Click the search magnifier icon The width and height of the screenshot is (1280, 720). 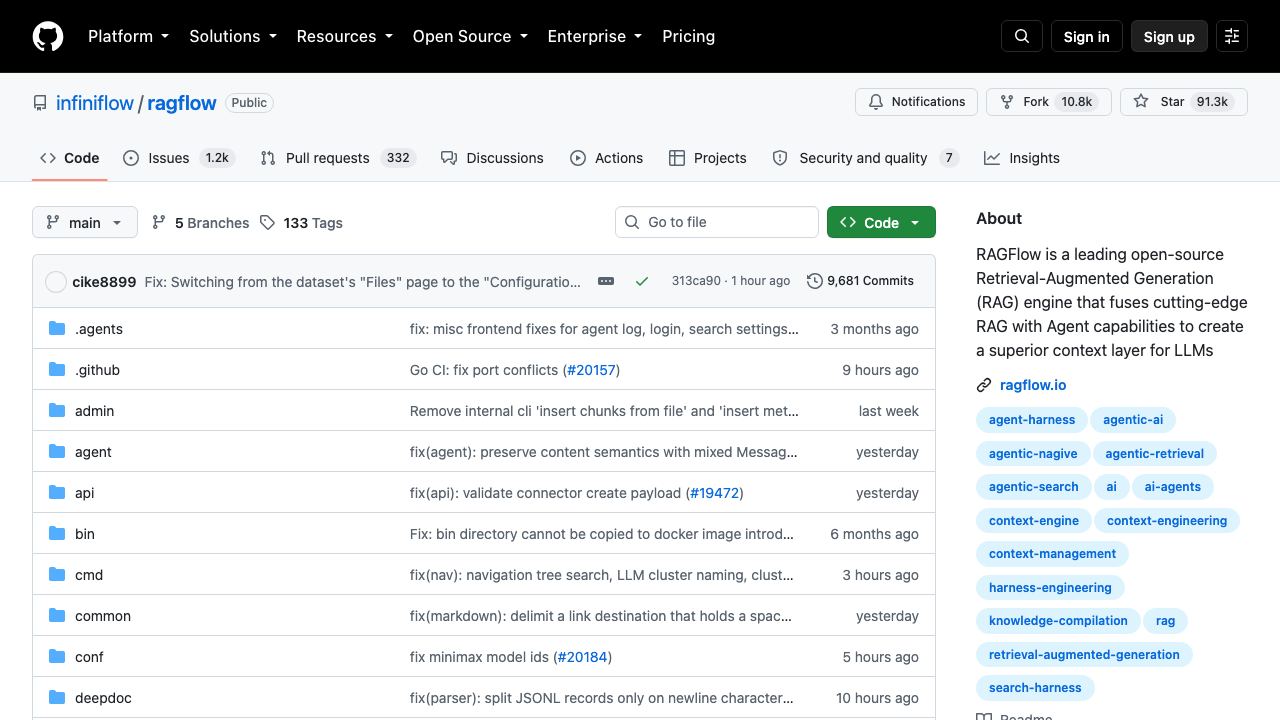click(x=1022, y=36)
